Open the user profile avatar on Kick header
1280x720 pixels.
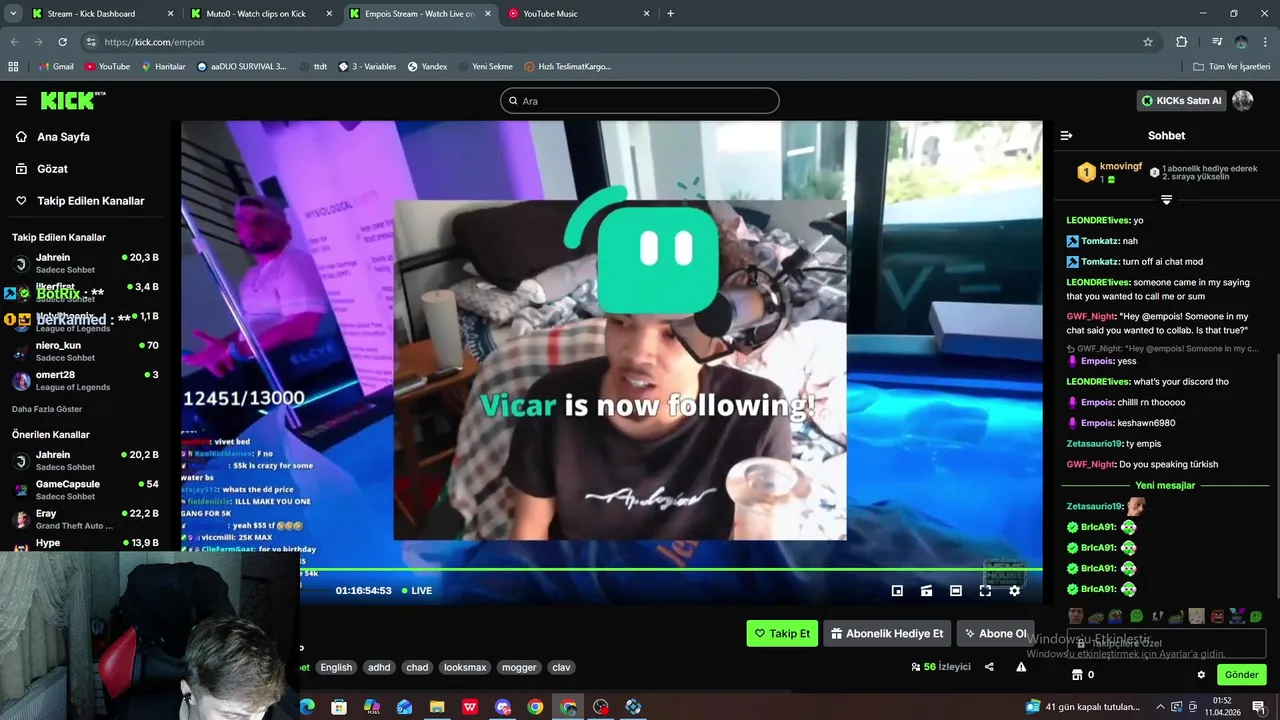pyautogui.click(x=1242, y=101)
